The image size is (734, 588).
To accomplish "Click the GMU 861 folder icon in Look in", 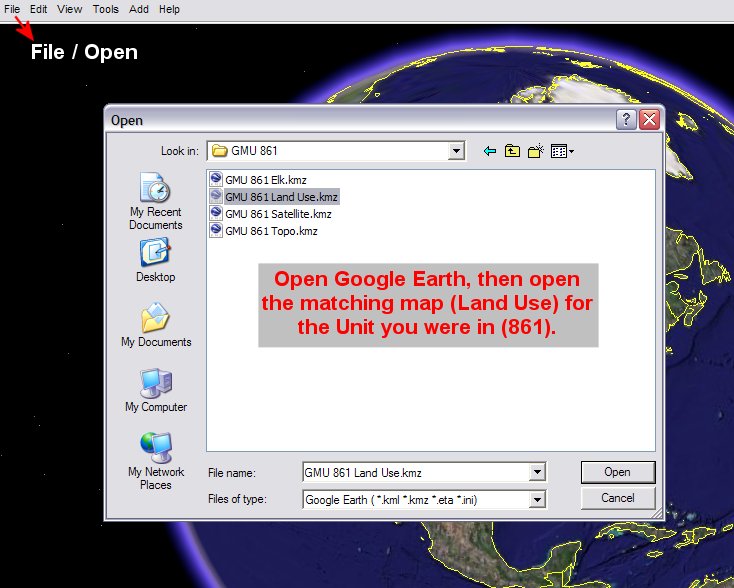I will point(219,151).
